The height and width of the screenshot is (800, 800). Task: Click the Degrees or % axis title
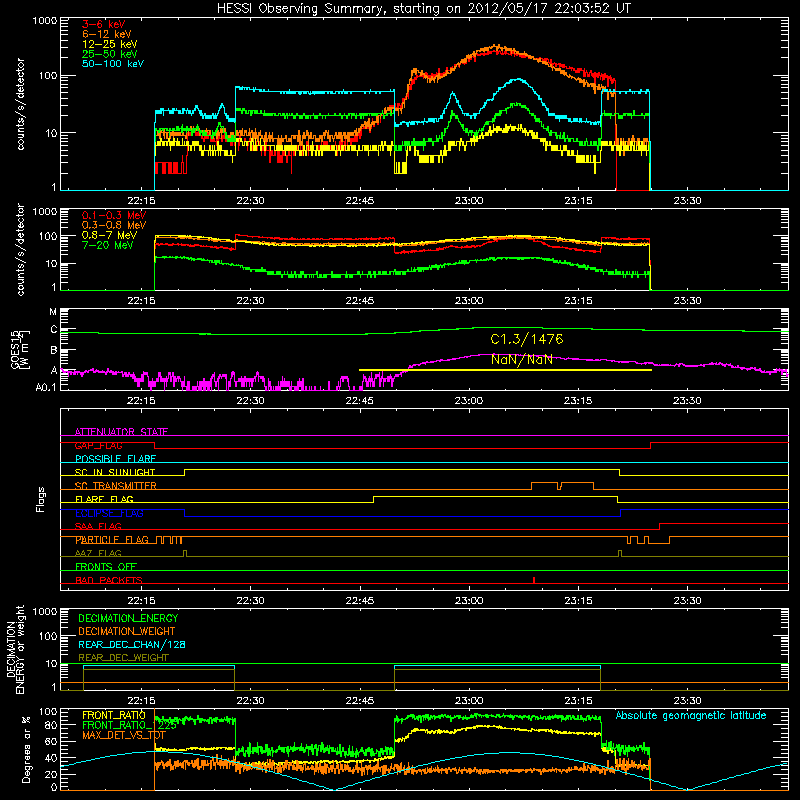26,750
